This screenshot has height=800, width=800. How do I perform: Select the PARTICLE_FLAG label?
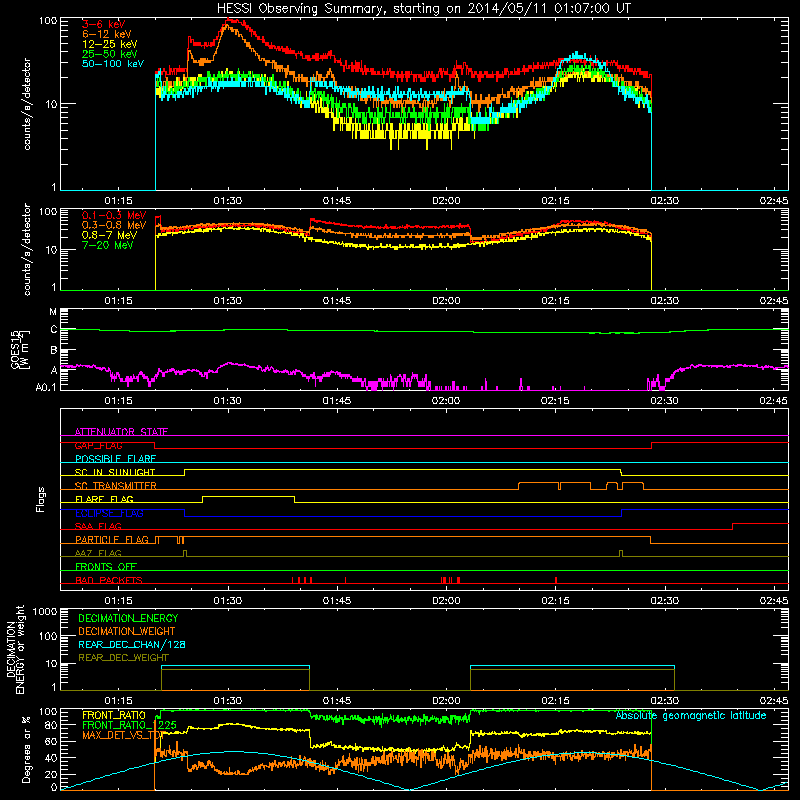point(112,540)
